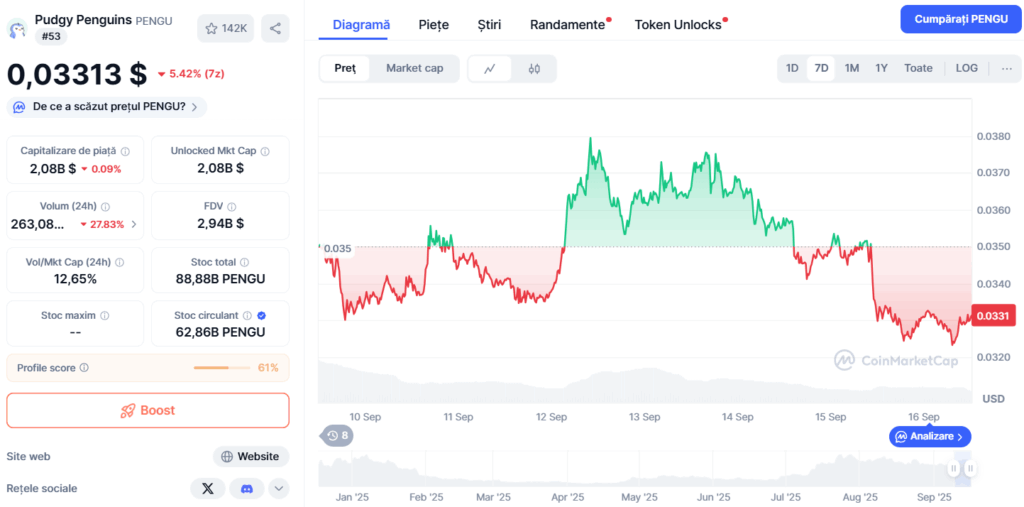Image resolution: width=1024 pixels, height=507 pixels.
Task: Click the left range handle in mini chart
Action: (953, 468)
